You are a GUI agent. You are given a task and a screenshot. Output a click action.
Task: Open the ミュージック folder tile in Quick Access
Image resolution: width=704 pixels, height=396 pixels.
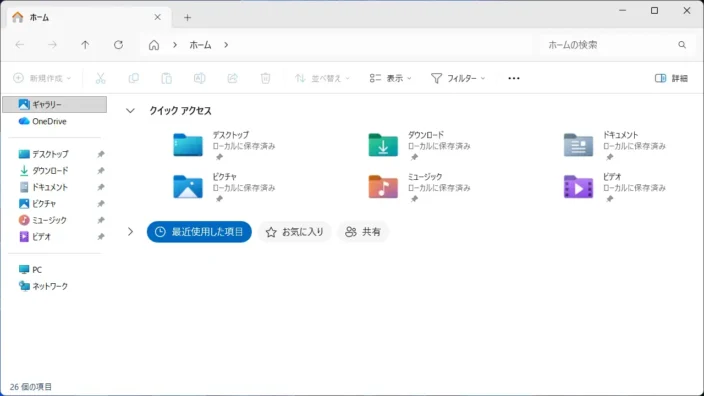coord(420,187)
